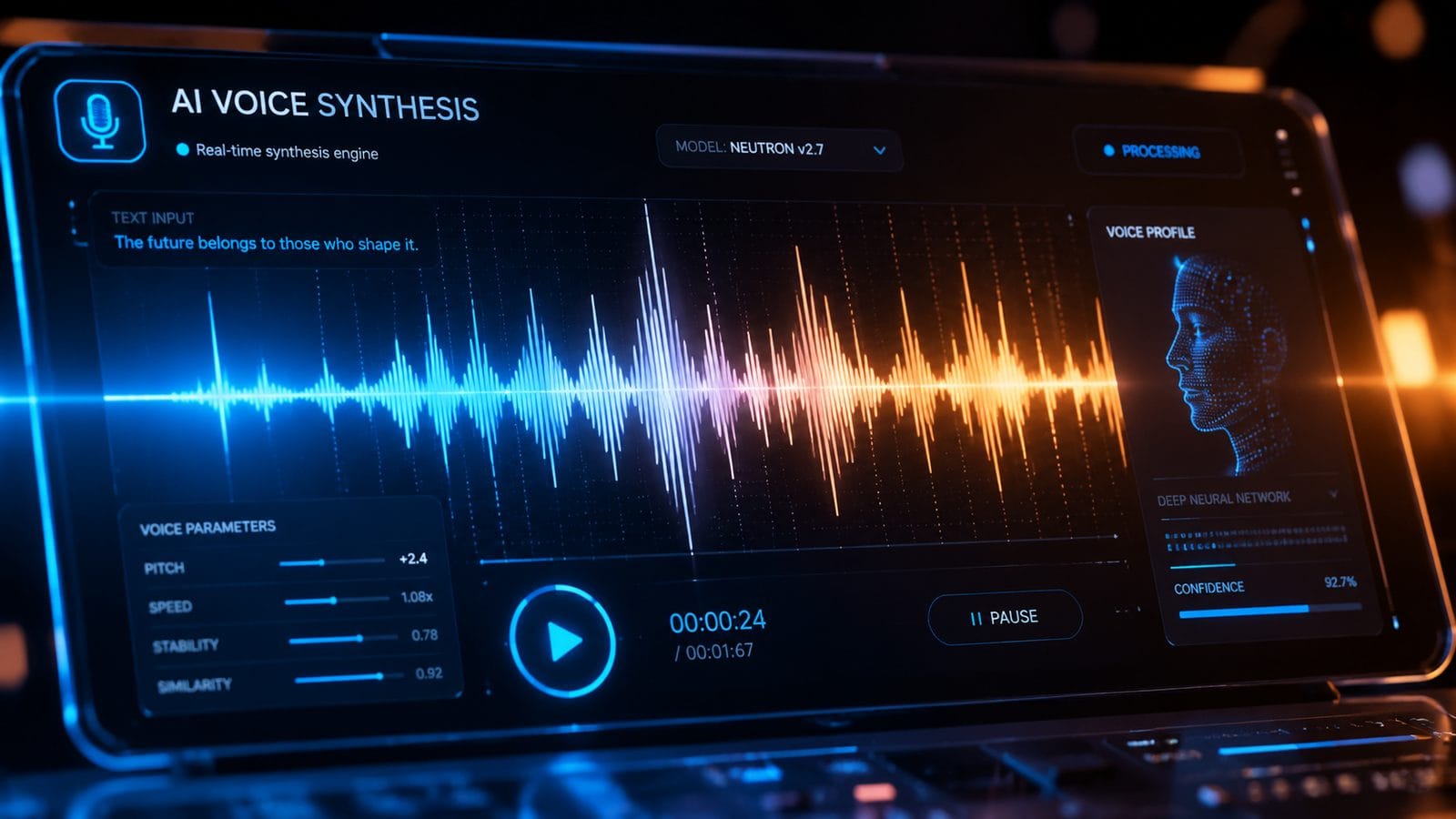Click the text input field reading 'The future belongs'
The width and height of the screenshot is (1456, 819).
coord(266,243)
